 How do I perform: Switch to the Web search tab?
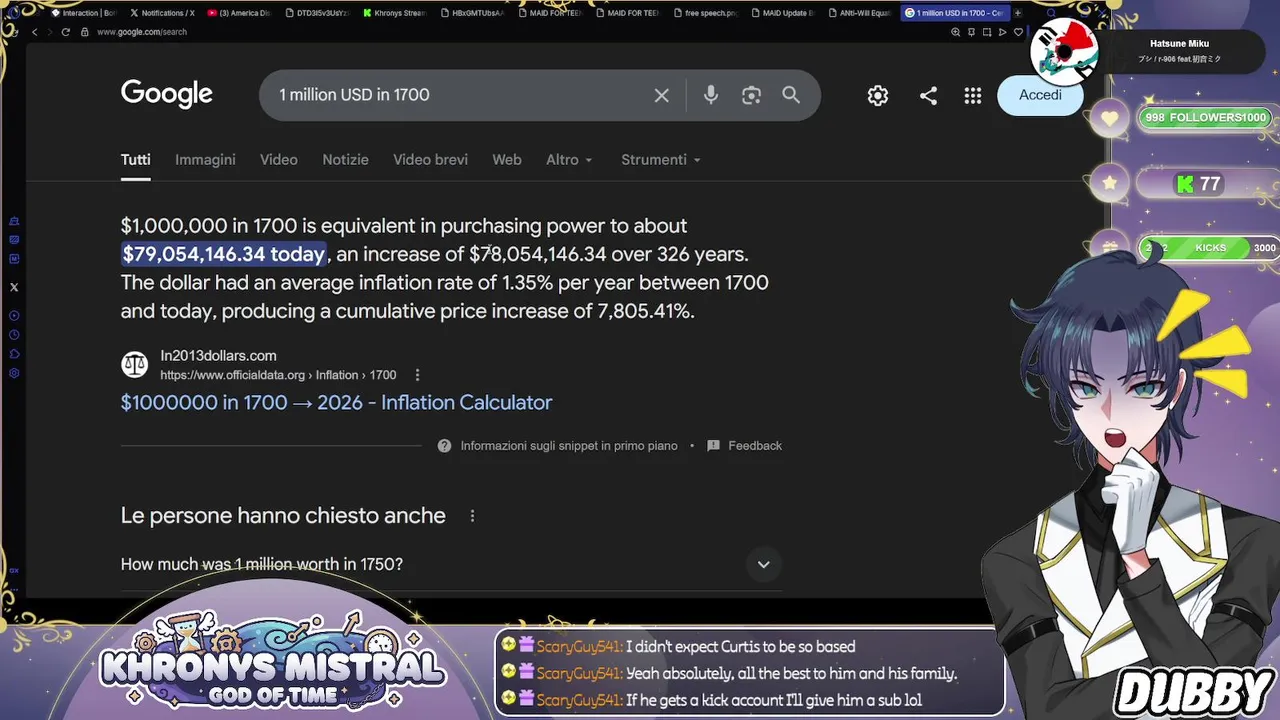coord(507,160)
